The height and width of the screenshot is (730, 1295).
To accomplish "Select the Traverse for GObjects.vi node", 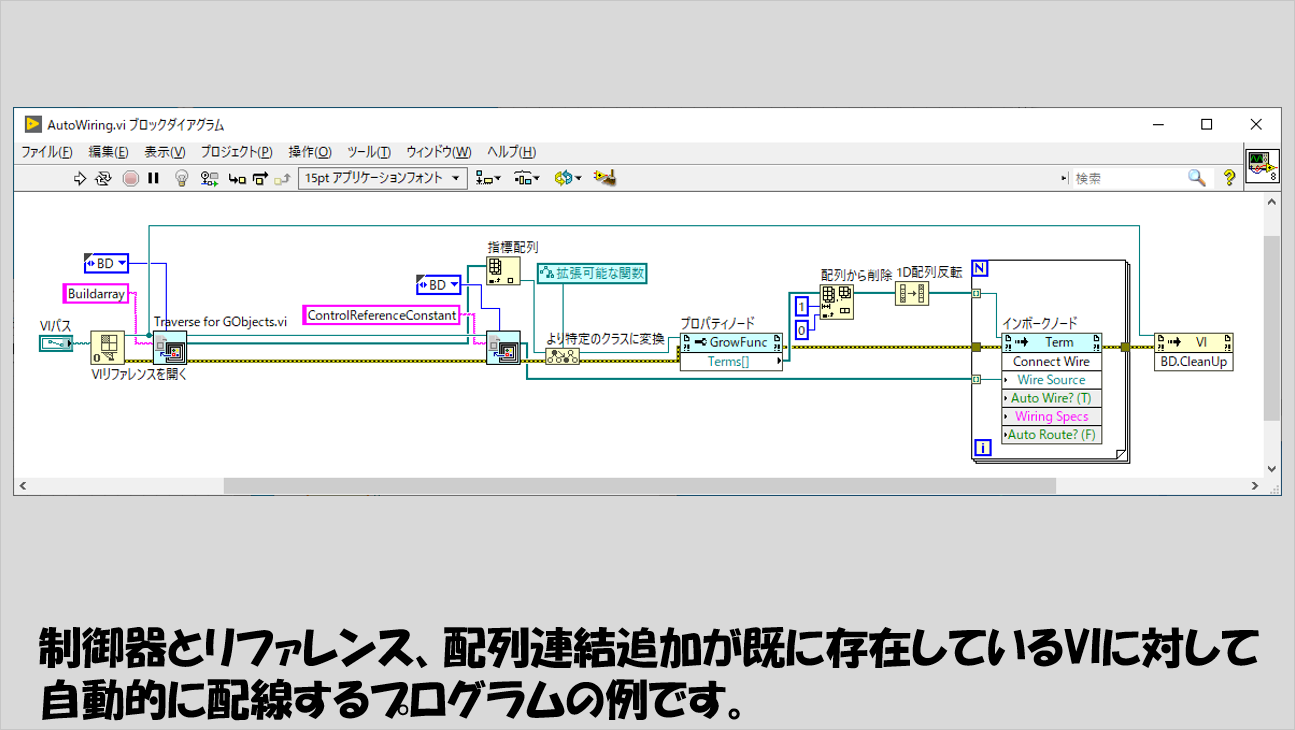I will [x=169, y=347].
